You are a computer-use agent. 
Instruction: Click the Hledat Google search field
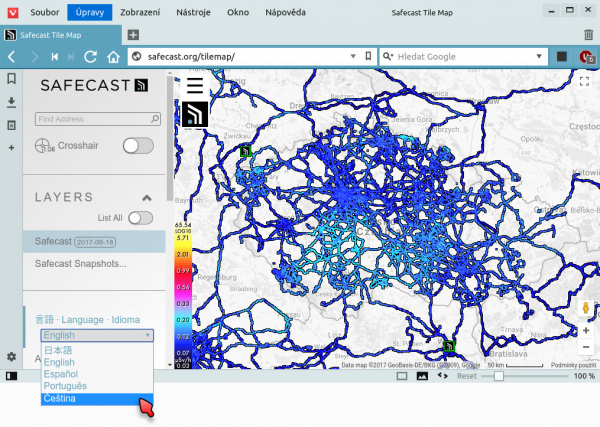[465, 57]
